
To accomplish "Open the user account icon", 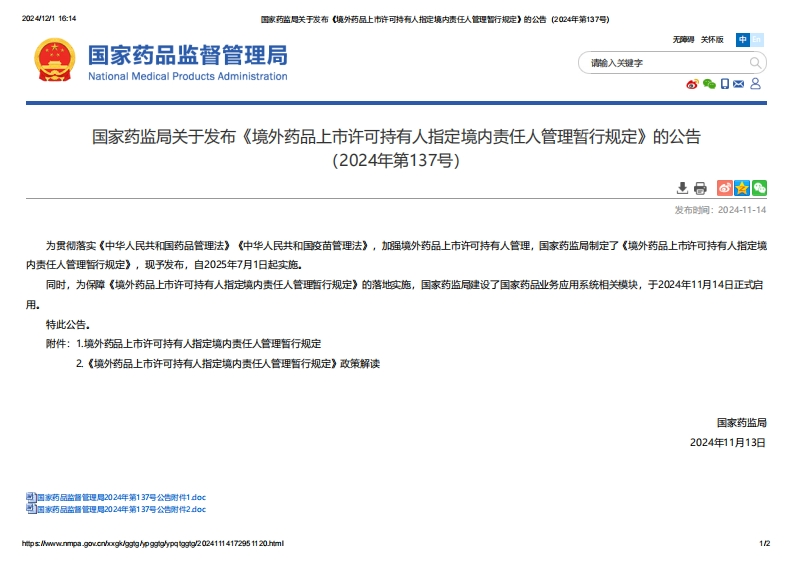I will [755, 84].
